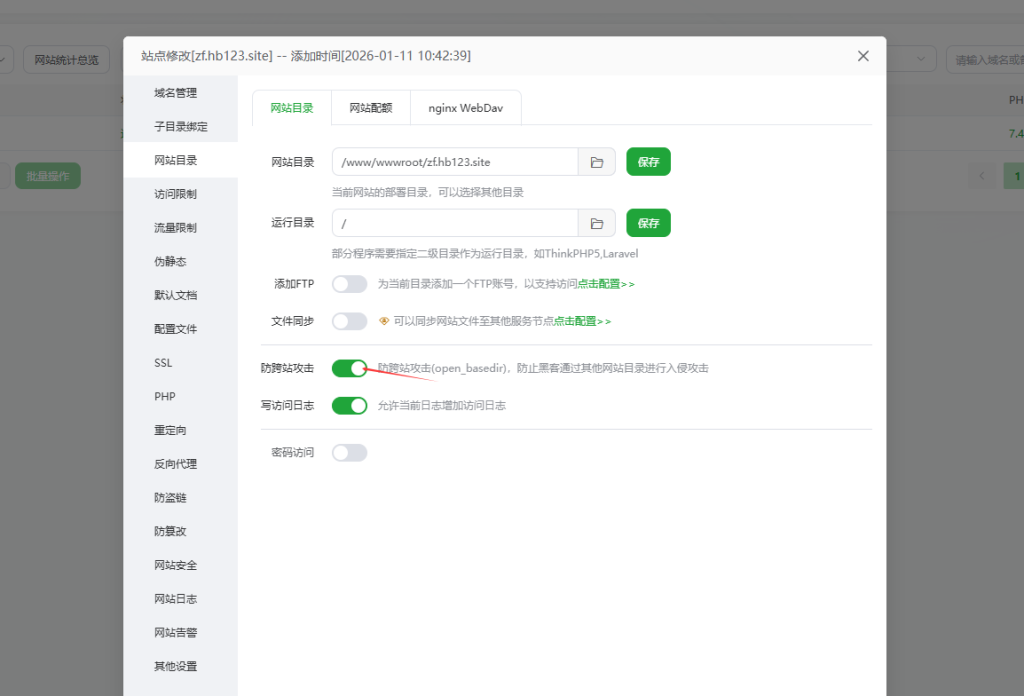This screenshot has width=1024, height=696.
Task: Click the 运行目录 input field
Action: pos(455,223)
